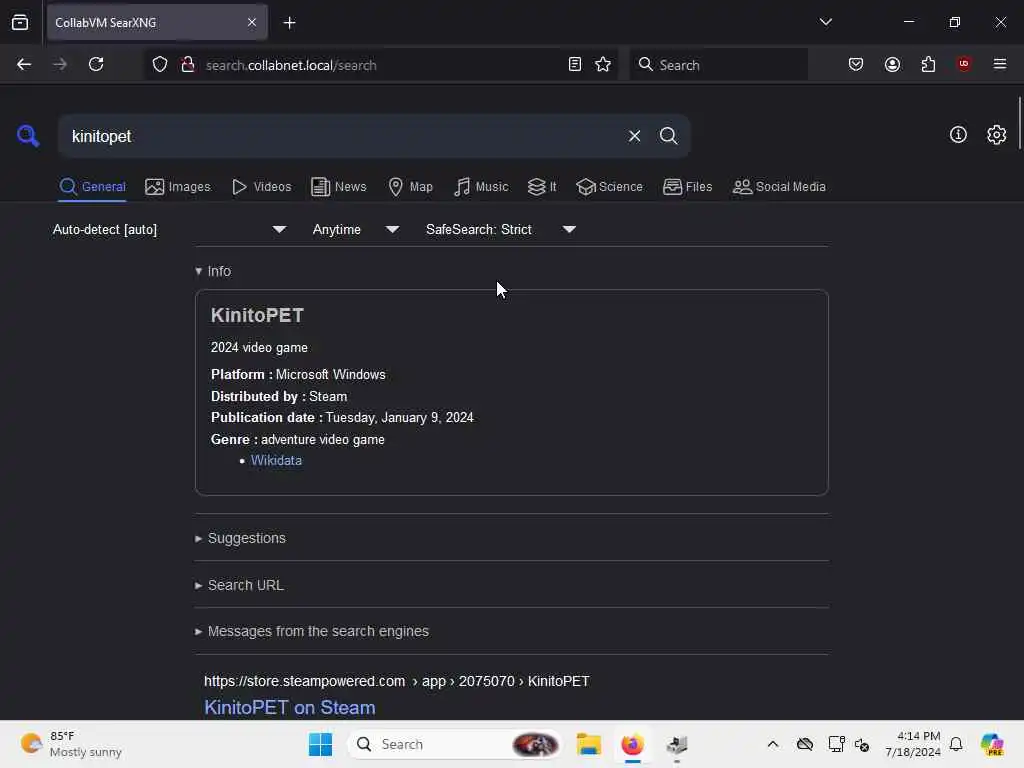The image size is (1024, 768).
Task: Close the CollabVM SearXNG tab
Action: tap(252, 22)
